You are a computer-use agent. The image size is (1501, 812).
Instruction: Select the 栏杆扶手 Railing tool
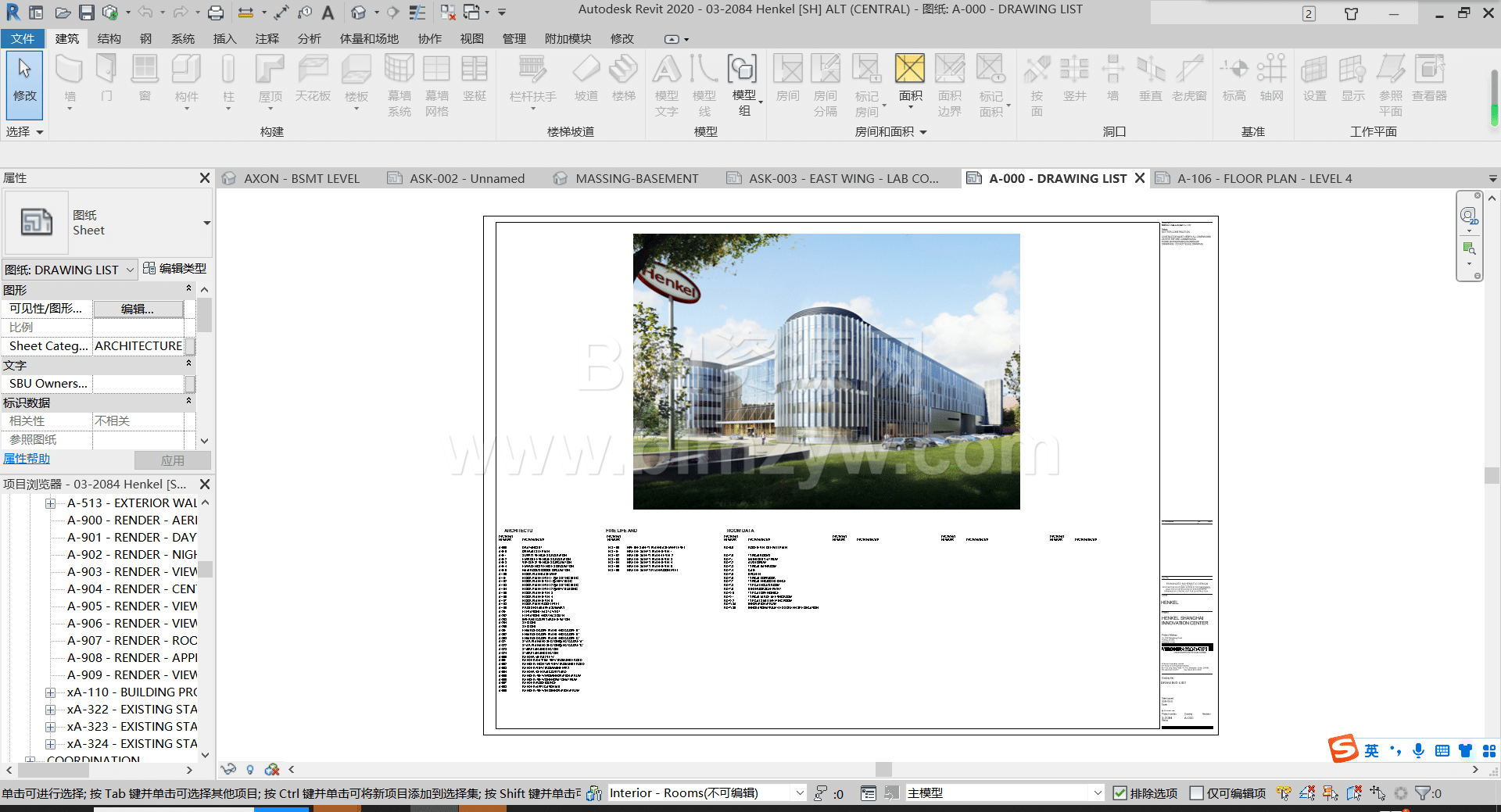pos(533,80)
